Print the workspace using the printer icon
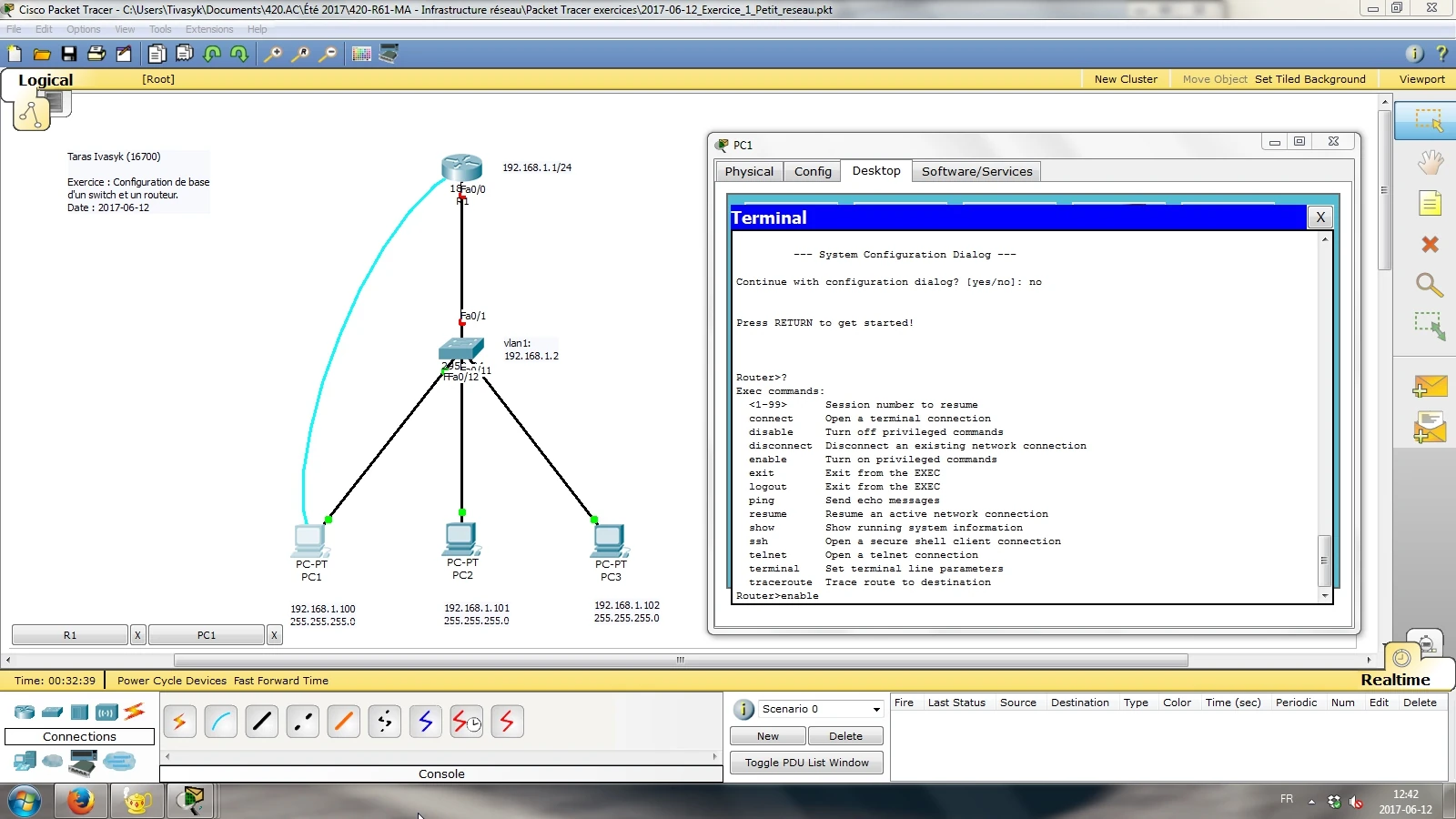 coord(96,54)
